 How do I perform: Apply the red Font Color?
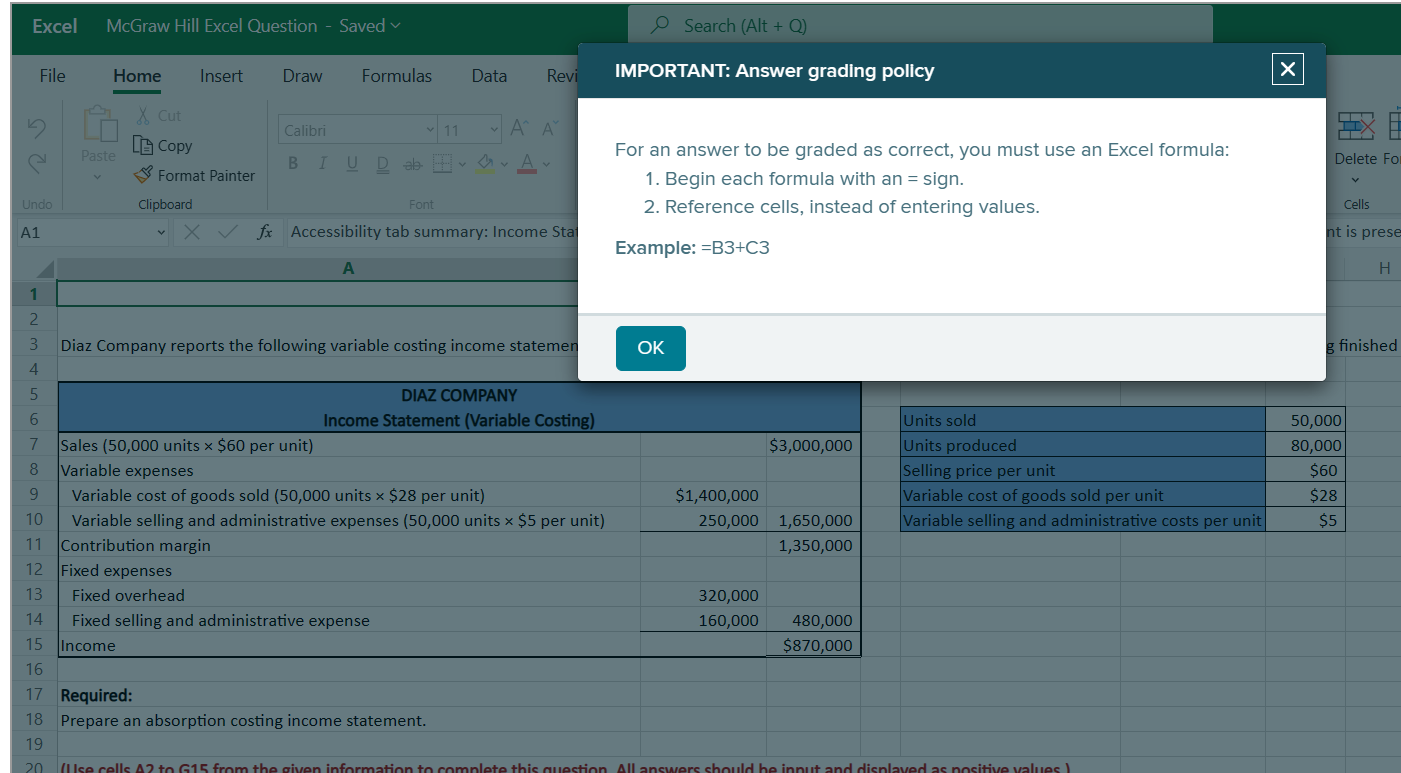click(528, 163)
